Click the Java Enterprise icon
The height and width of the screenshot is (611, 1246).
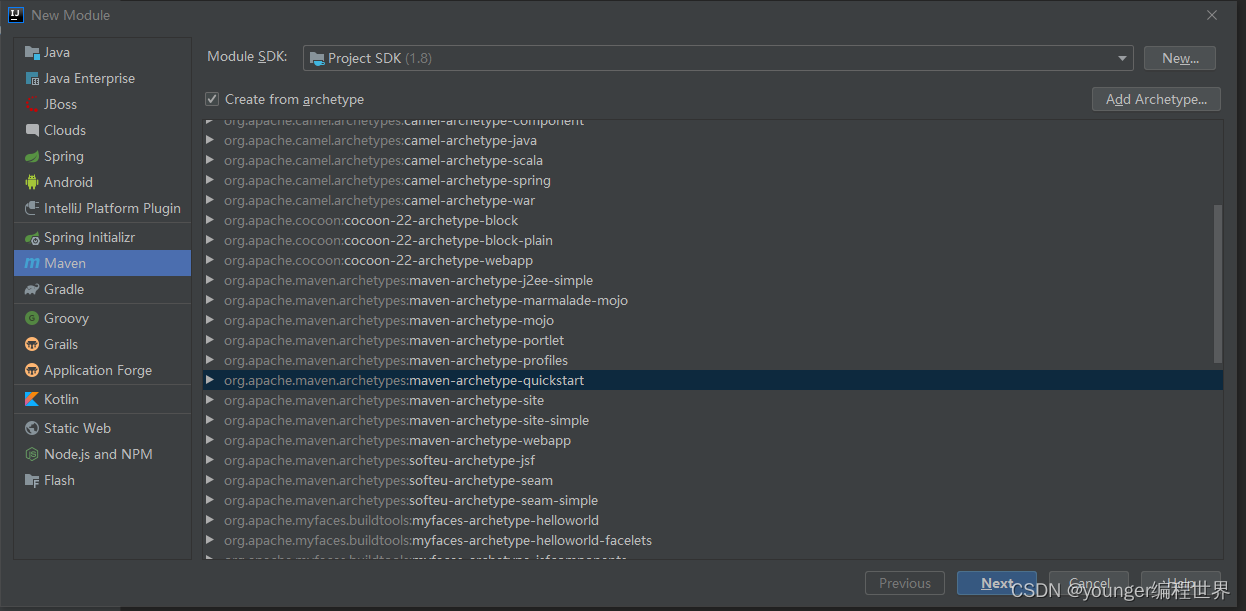pyautogui.click(x=32, y=78)
